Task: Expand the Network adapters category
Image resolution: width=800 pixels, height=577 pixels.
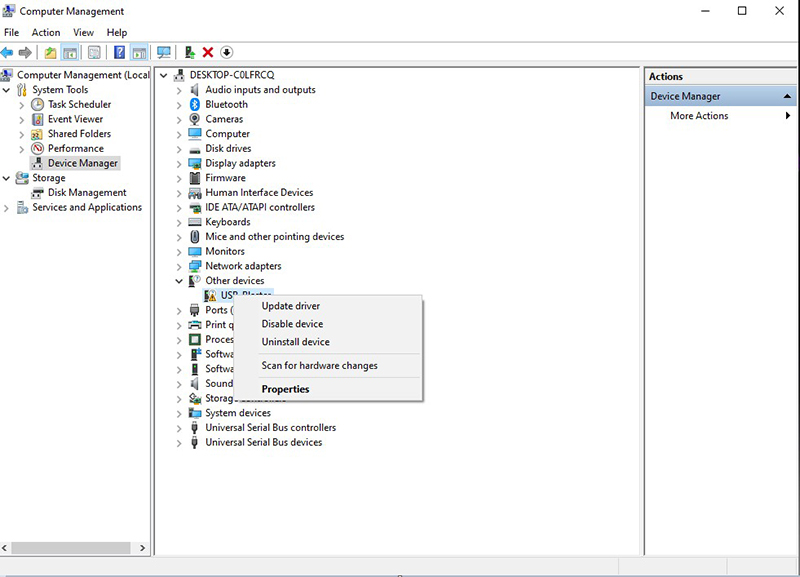Action: tap(180, 266)
